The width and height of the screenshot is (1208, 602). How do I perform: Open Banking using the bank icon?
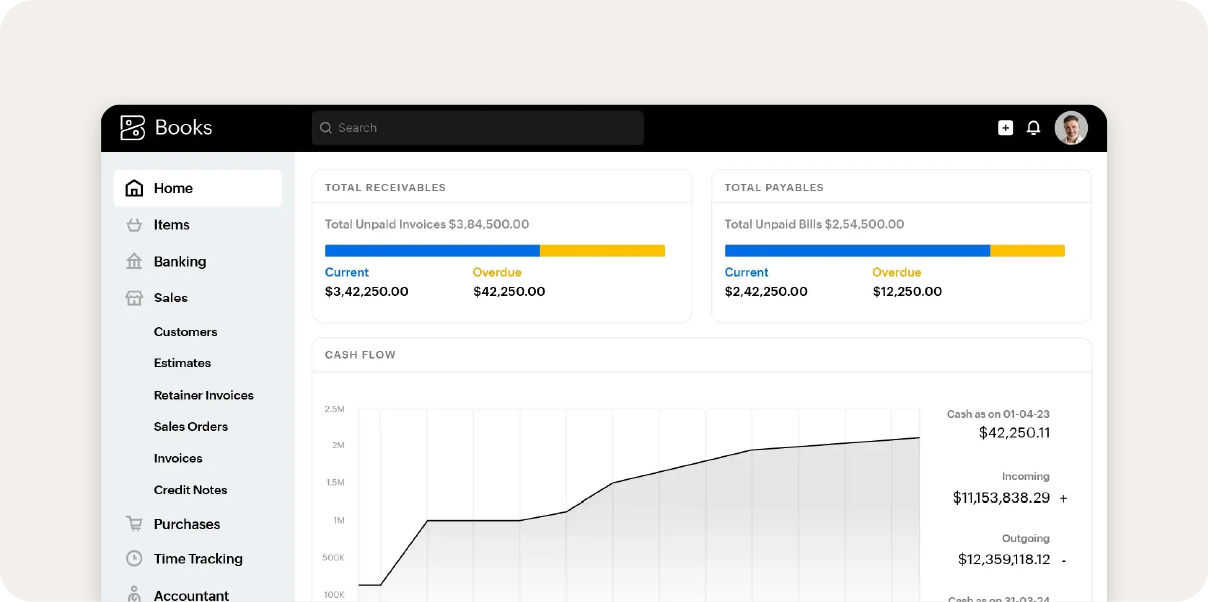[134, 261]
